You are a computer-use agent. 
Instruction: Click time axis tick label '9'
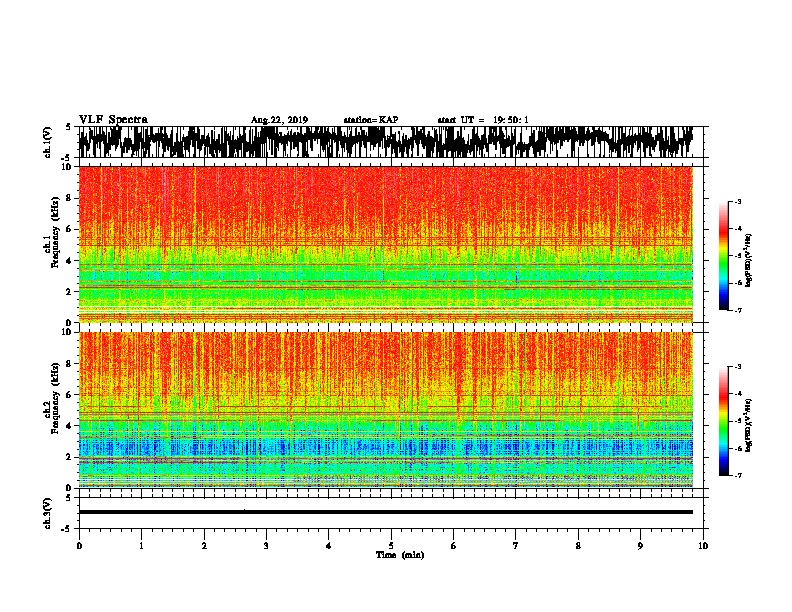pos(640,545)
